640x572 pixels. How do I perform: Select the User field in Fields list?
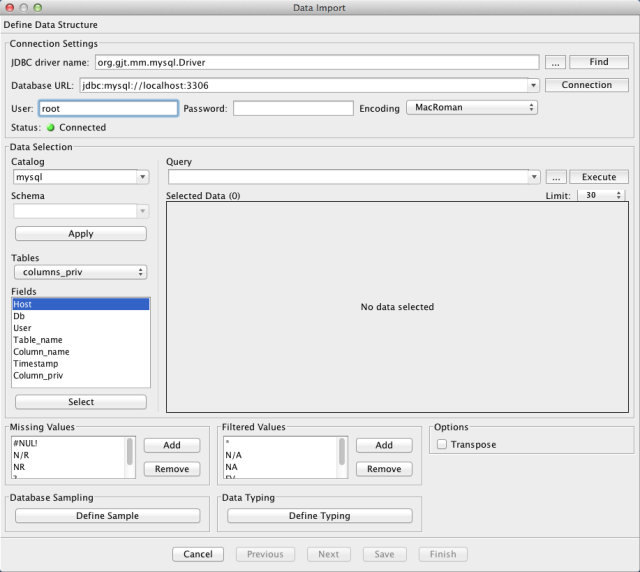click(x=81, y=328)
